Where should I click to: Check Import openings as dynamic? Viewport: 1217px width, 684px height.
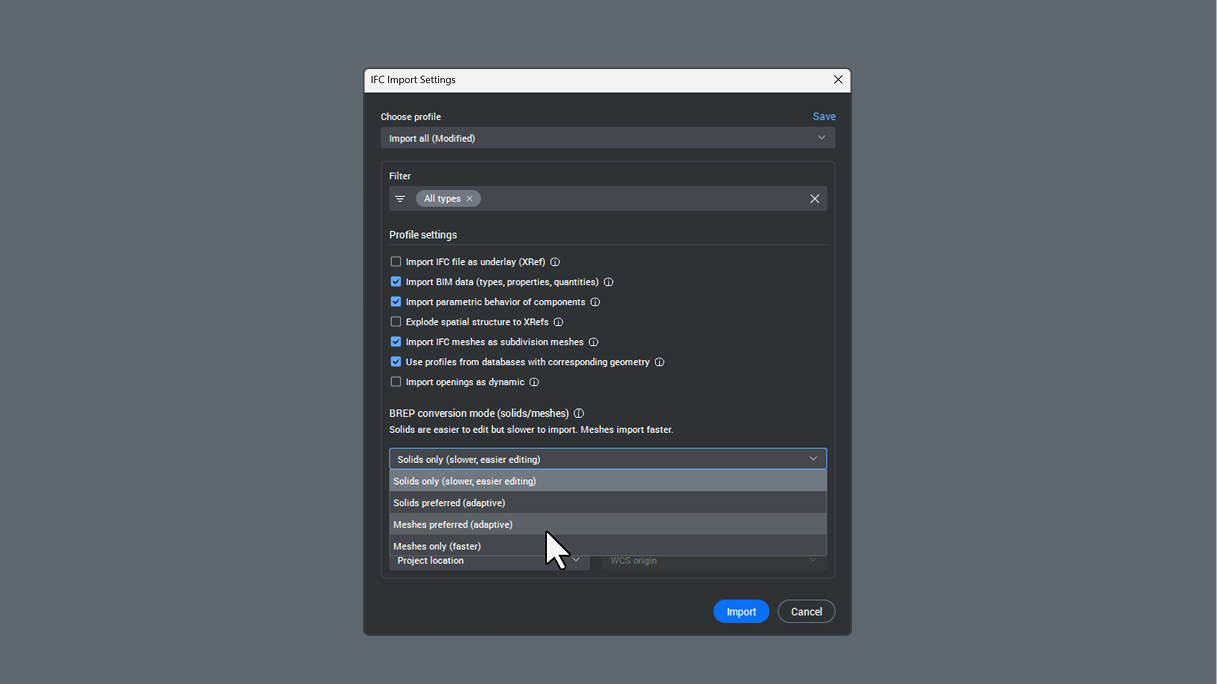[x=396, y=382]
